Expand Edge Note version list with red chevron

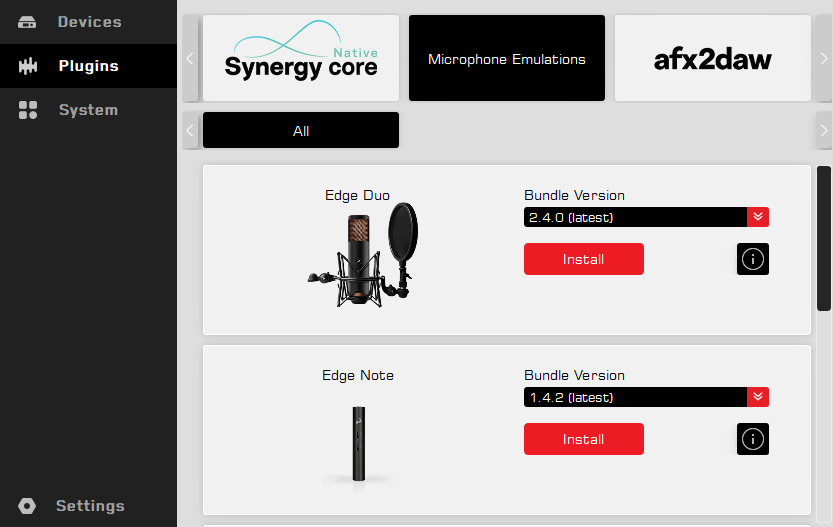tap(758, 397)
